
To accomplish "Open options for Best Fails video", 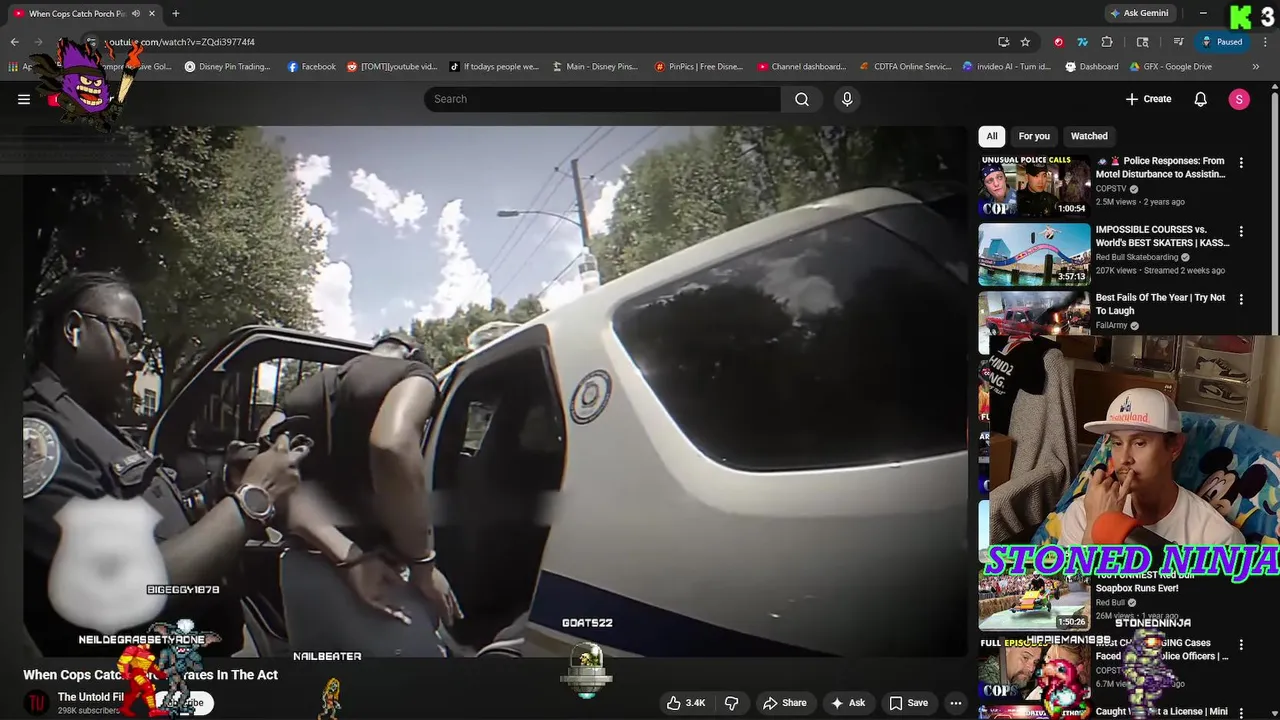I will tap(1241, 299).
